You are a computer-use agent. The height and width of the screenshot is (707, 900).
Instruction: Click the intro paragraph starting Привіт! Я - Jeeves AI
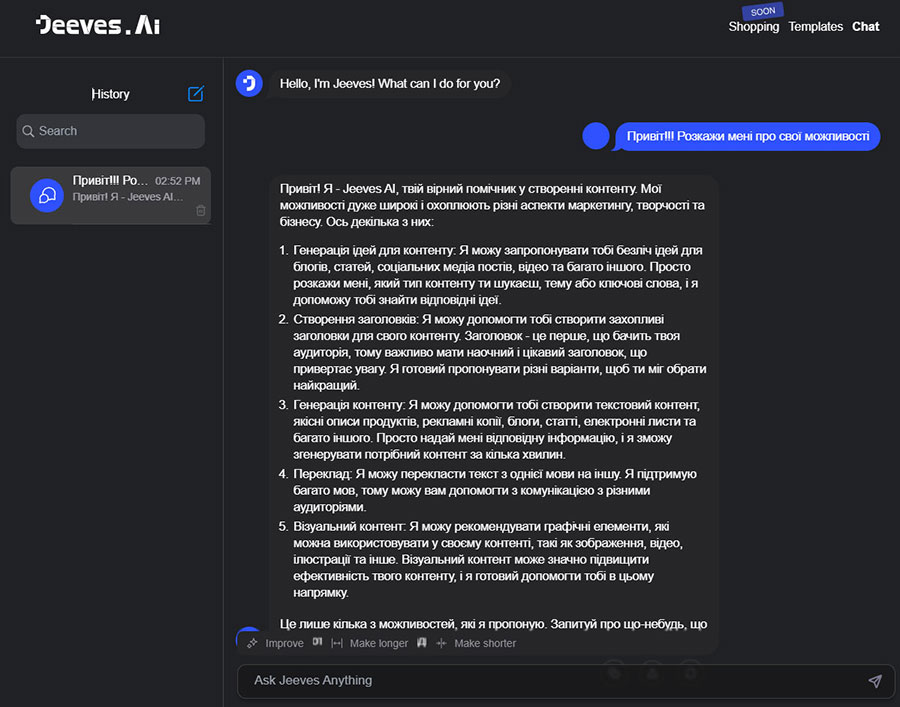(x=492, y=205)
